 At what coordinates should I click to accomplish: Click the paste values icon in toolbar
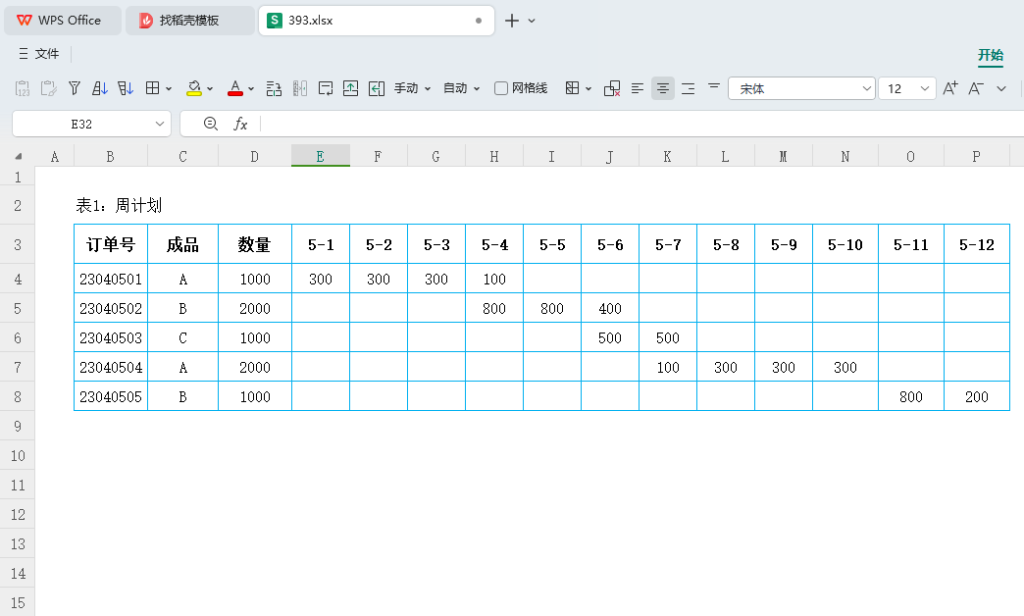[x=22, y=88]
